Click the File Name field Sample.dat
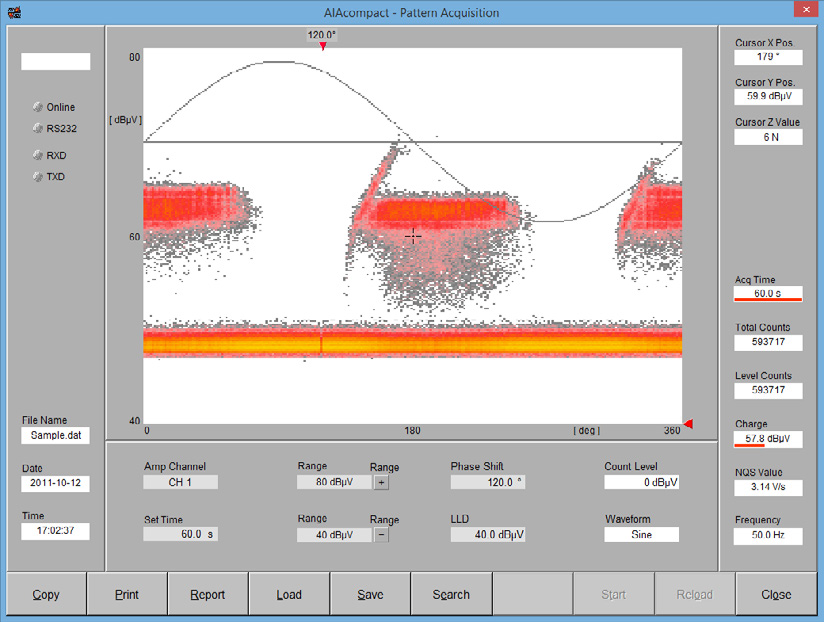The image size is (824, 622). (55, 436)
